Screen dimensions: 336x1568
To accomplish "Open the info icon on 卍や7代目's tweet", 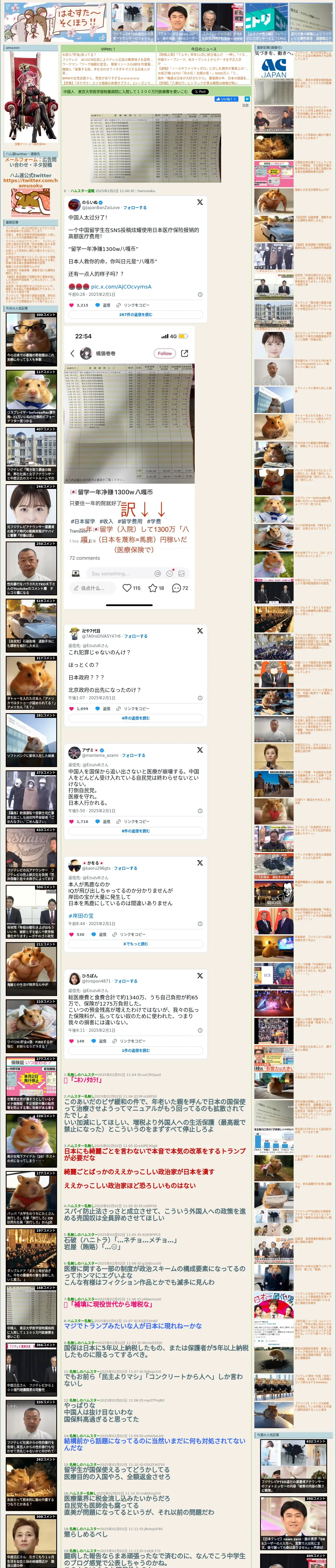I will (x=200, y=698).
